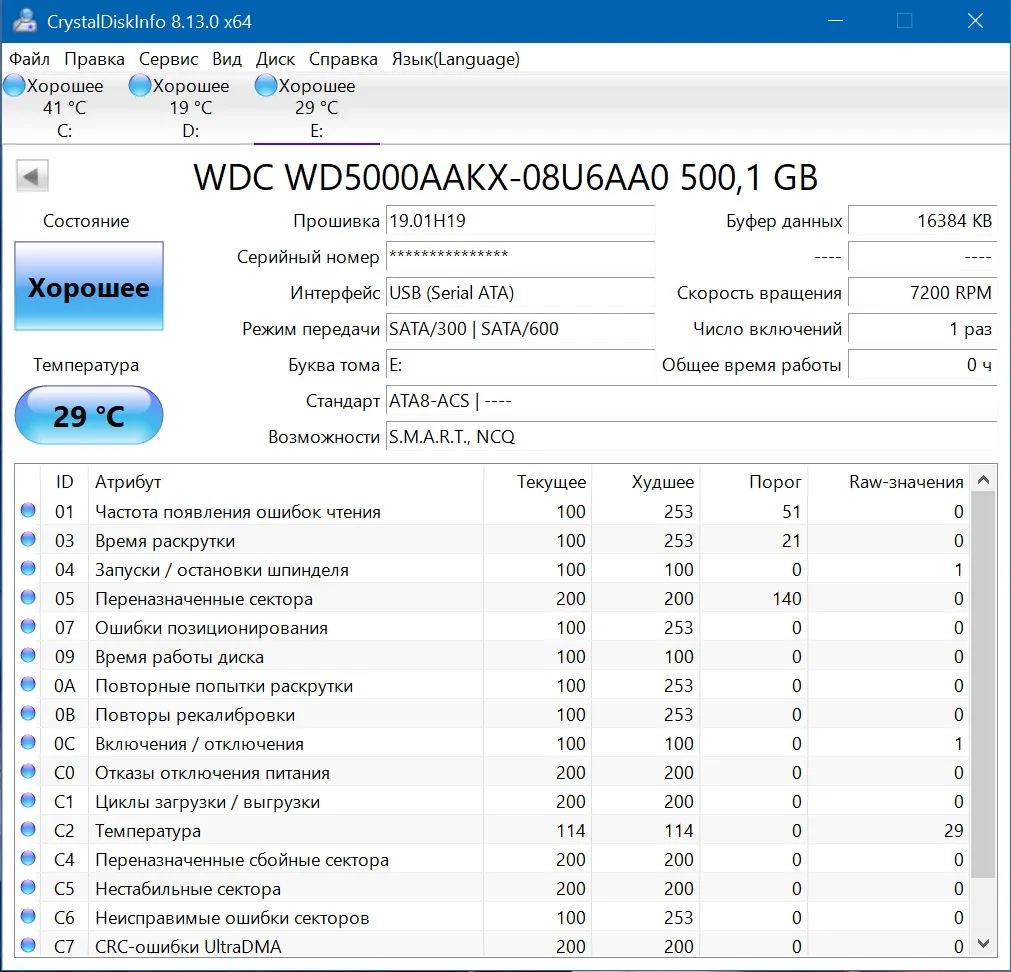Click the CrystalDiskInfo app icon in title bar
The image size is (1011, 972).
[25, 21]
